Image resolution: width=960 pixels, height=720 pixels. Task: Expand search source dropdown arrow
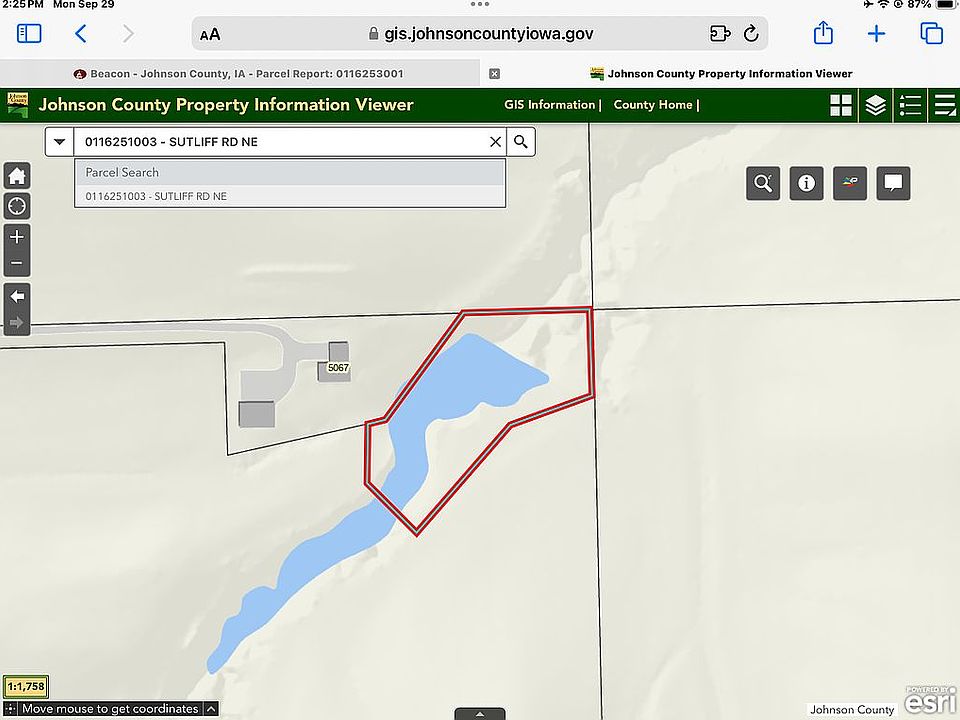(59, 142)
